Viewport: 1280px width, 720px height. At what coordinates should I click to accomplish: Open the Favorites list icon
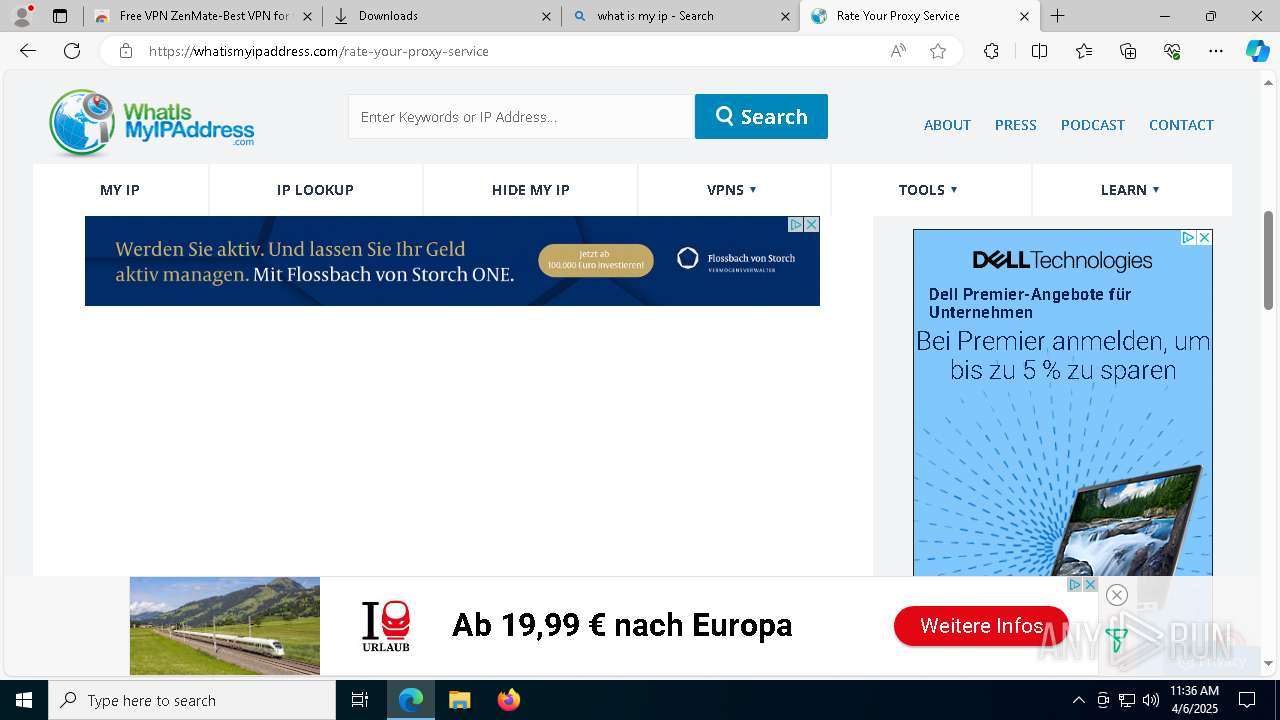(x=1084, y=51)
